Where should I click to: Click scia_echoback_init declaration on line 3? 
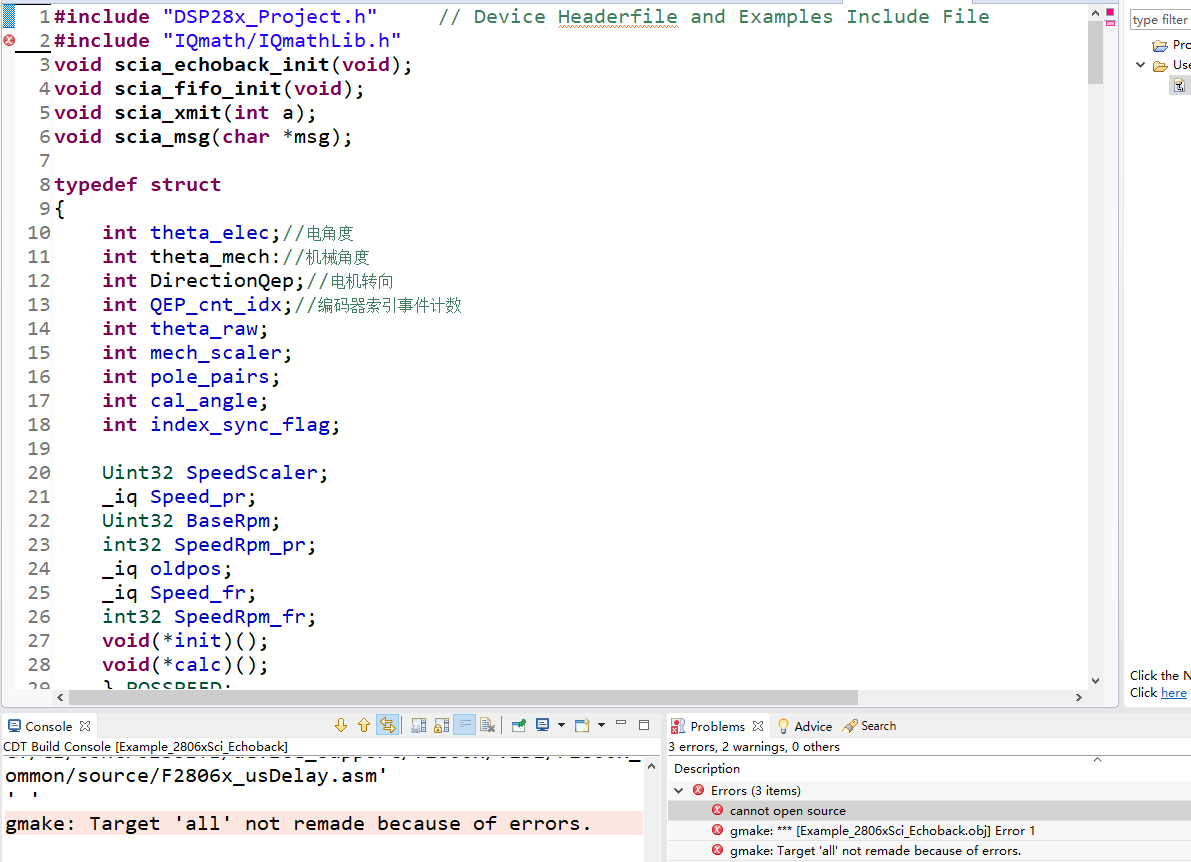[233, 65]
